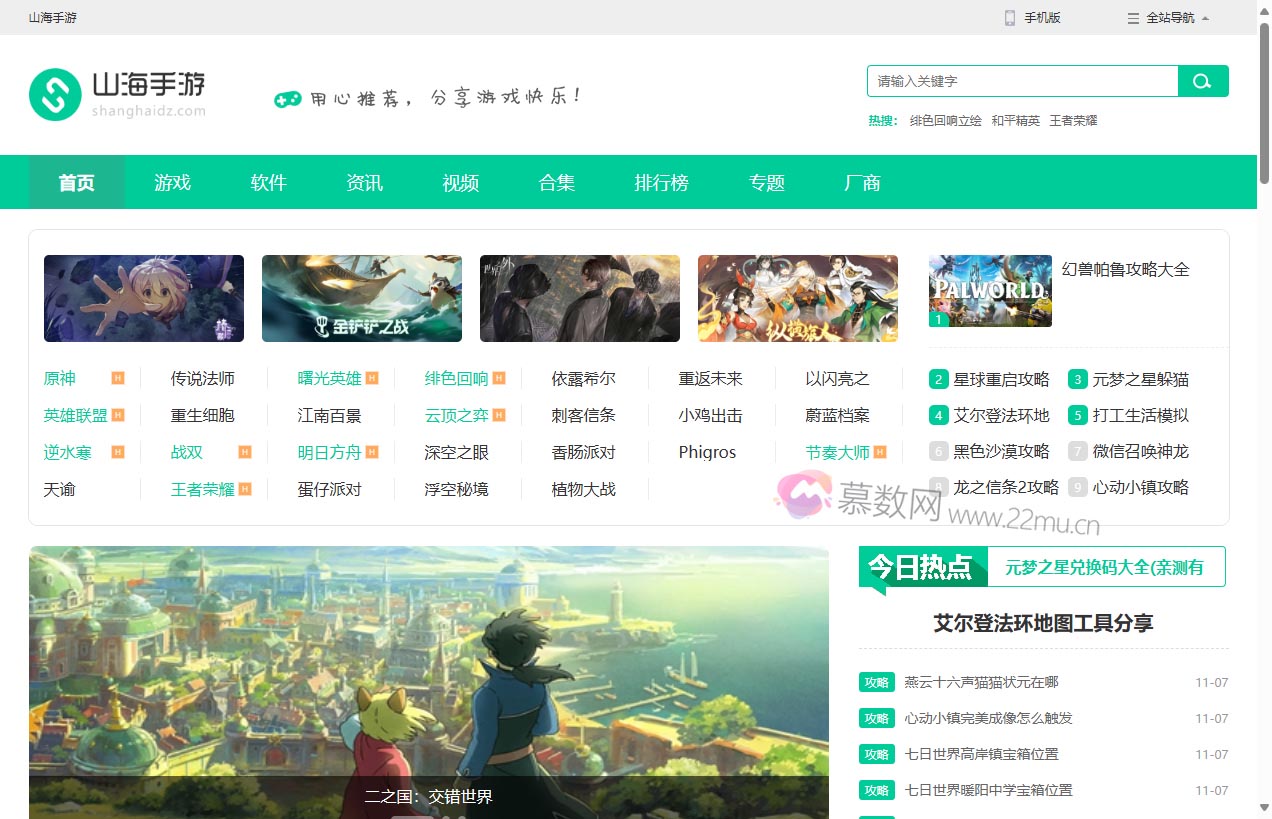Click the 全站导航 hamburger icon
1272x819 pixels.
(1133, 17)
